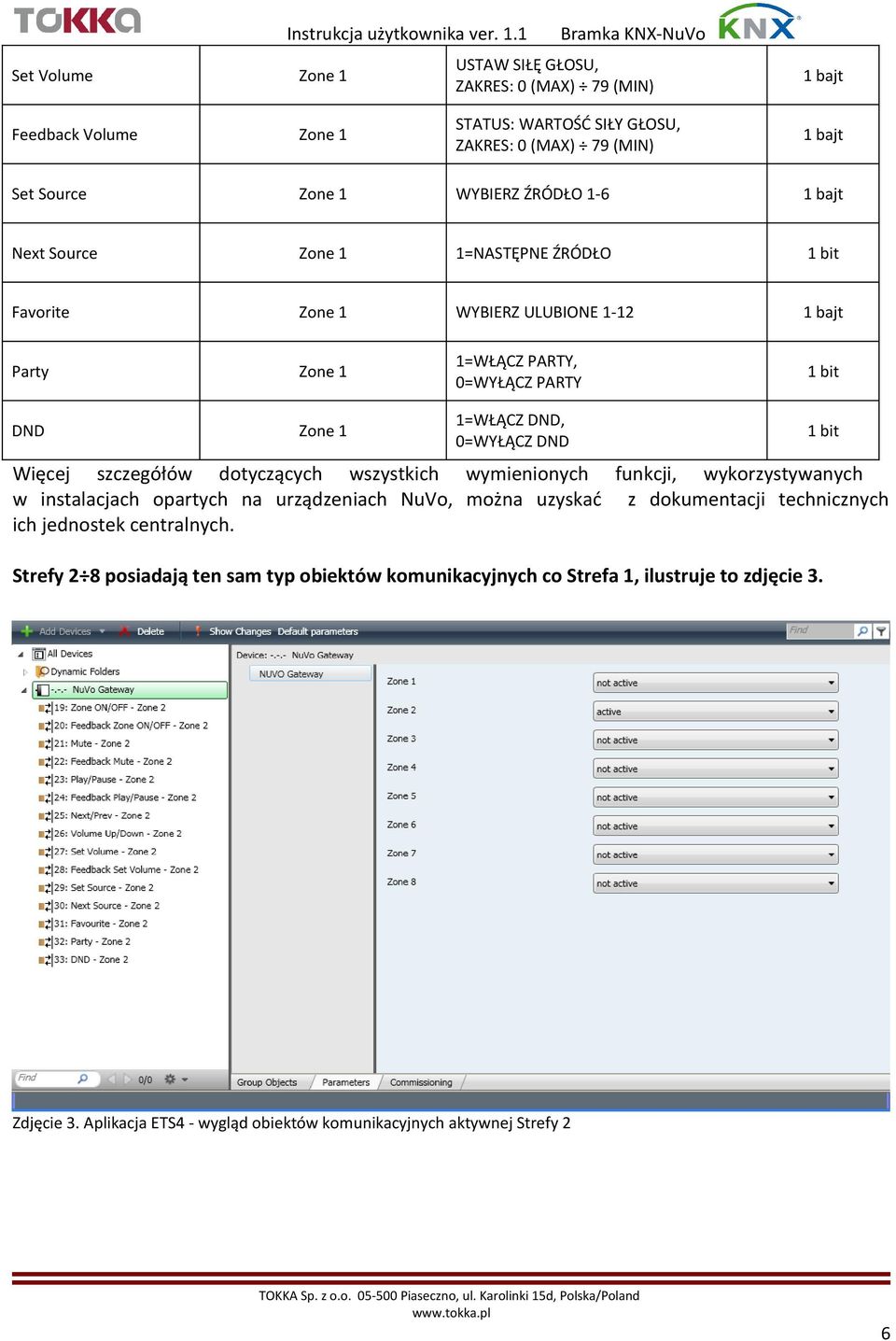Select row '22: Feedback Mute - Zone 2'
This screenshot has width=896, height=1341.
tap(113, 762)
